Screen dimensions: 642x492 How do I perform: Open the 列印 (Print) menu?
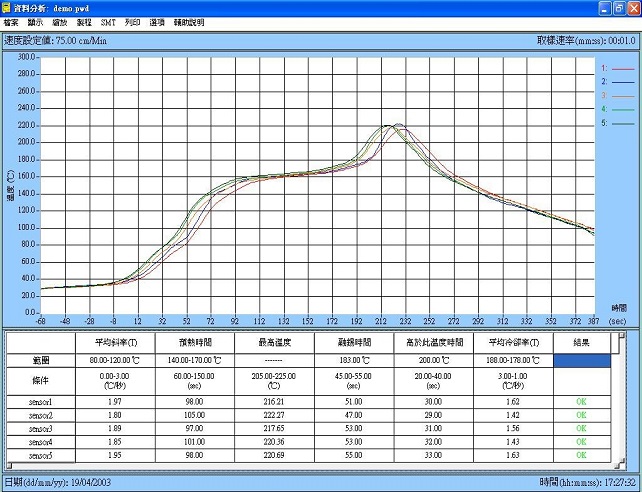pyautogui.click(x=132, y=23)
